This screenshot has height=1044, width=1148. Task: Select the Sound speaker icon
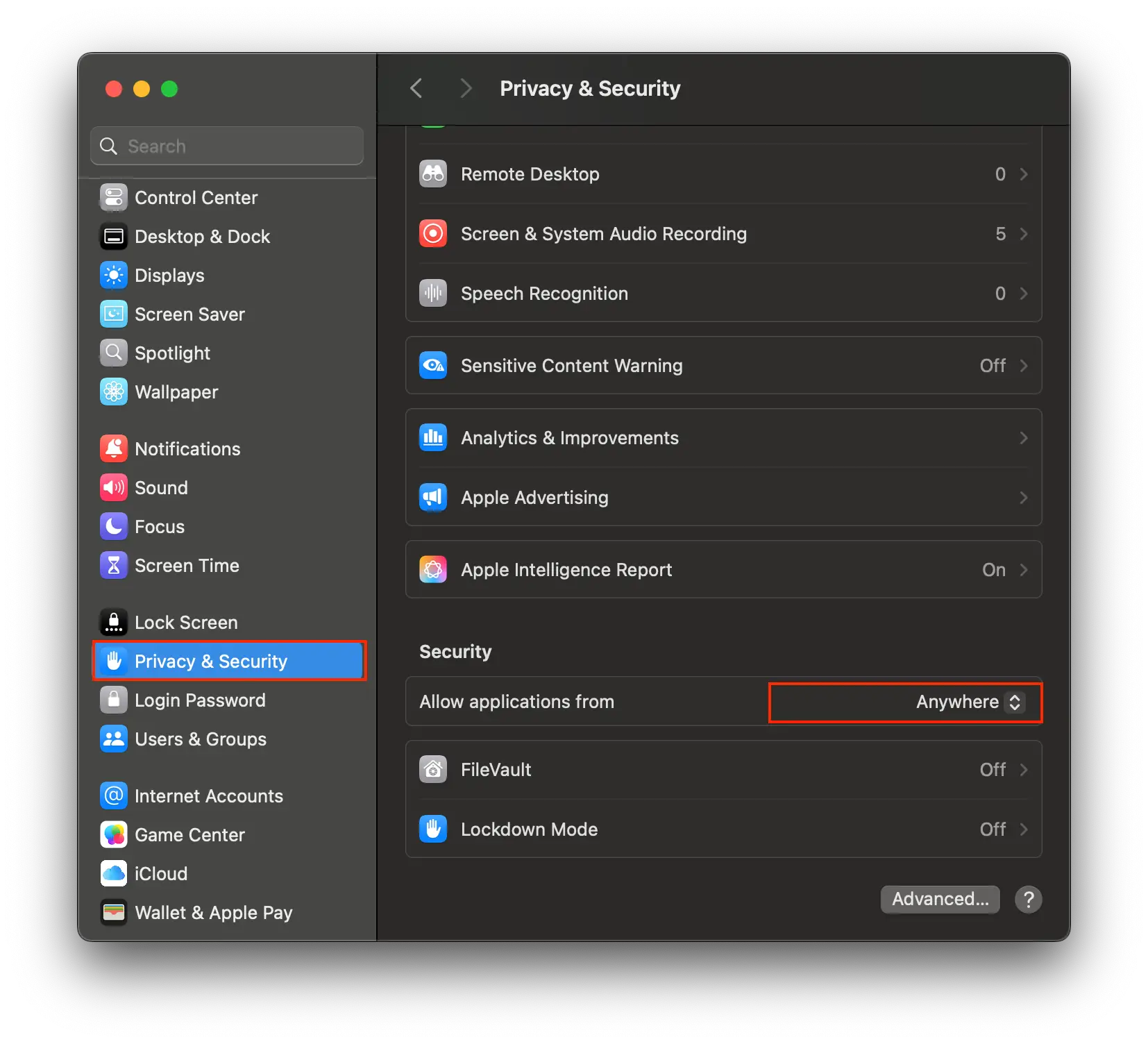point(113,487)
